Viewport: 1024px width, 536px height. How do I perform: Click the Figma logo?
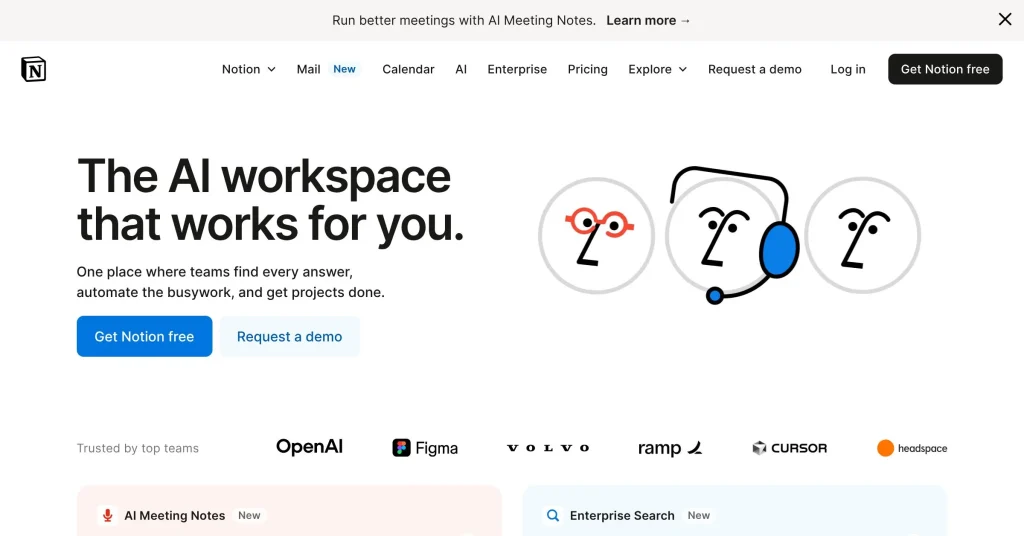425,448
